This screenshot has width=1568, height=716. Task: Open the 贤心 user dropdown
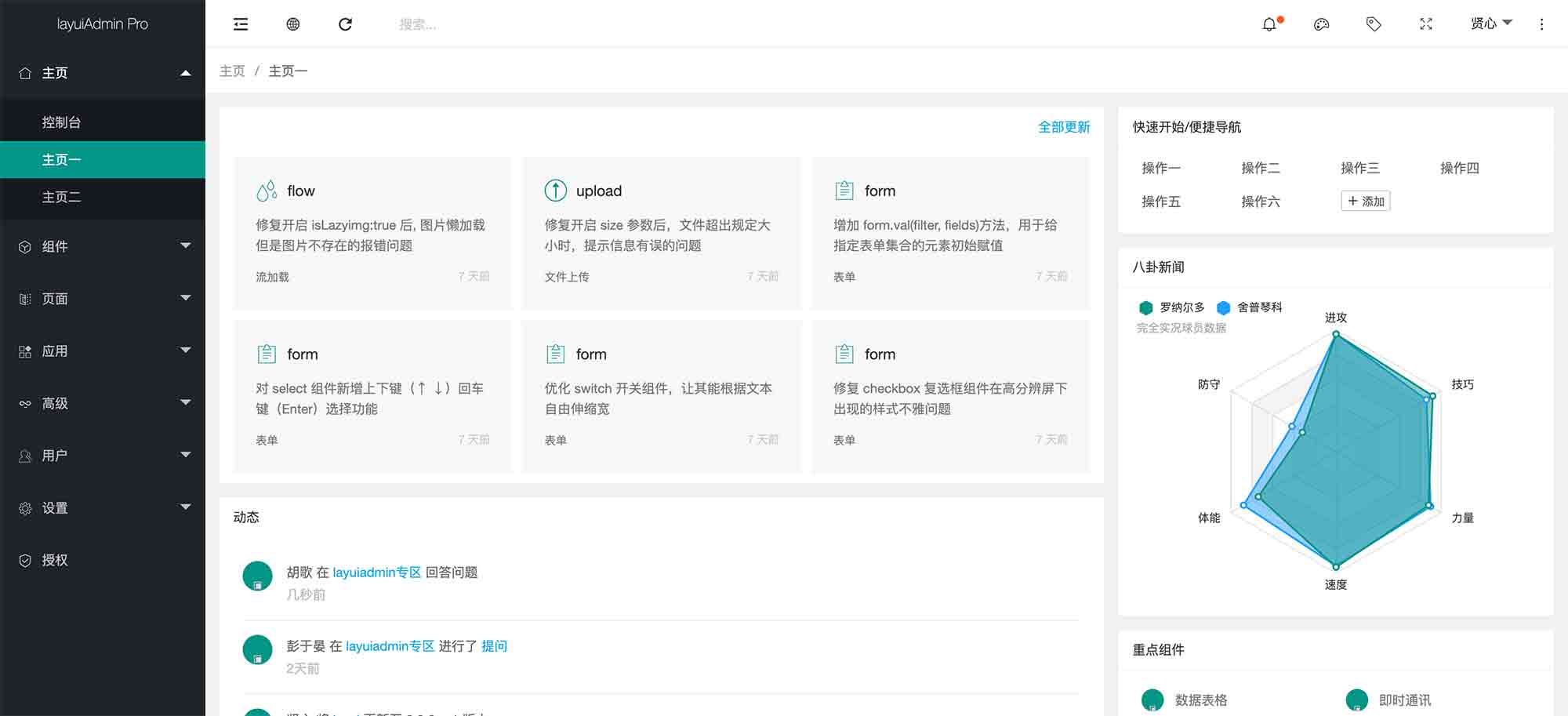click(x=1491, y=24)
